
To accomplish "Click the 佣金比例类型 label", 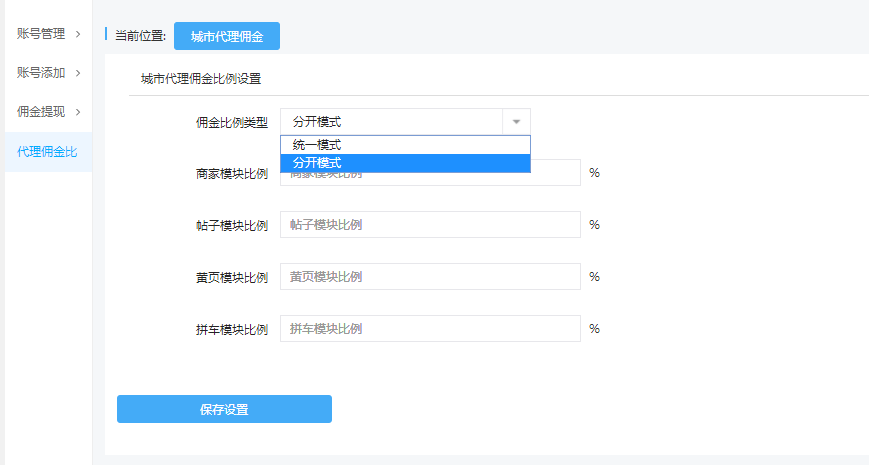I will tap(232, 122).
